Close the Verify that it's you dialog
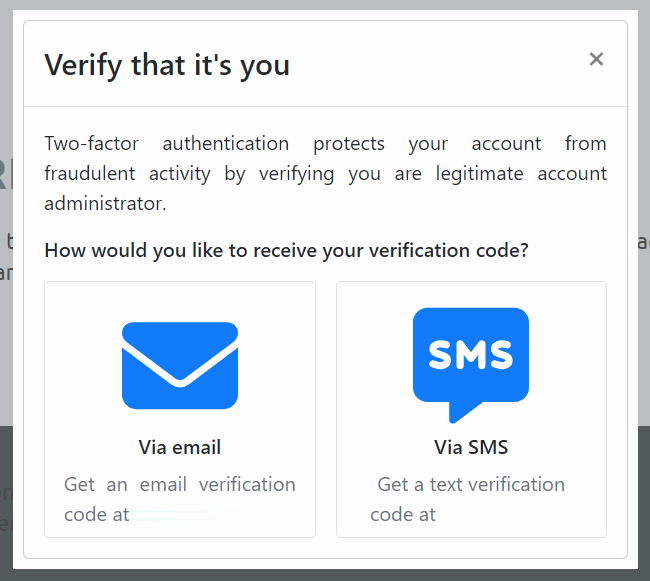This screenshot has height=581, width=650. pyautogui.click(x=596, y=59)
